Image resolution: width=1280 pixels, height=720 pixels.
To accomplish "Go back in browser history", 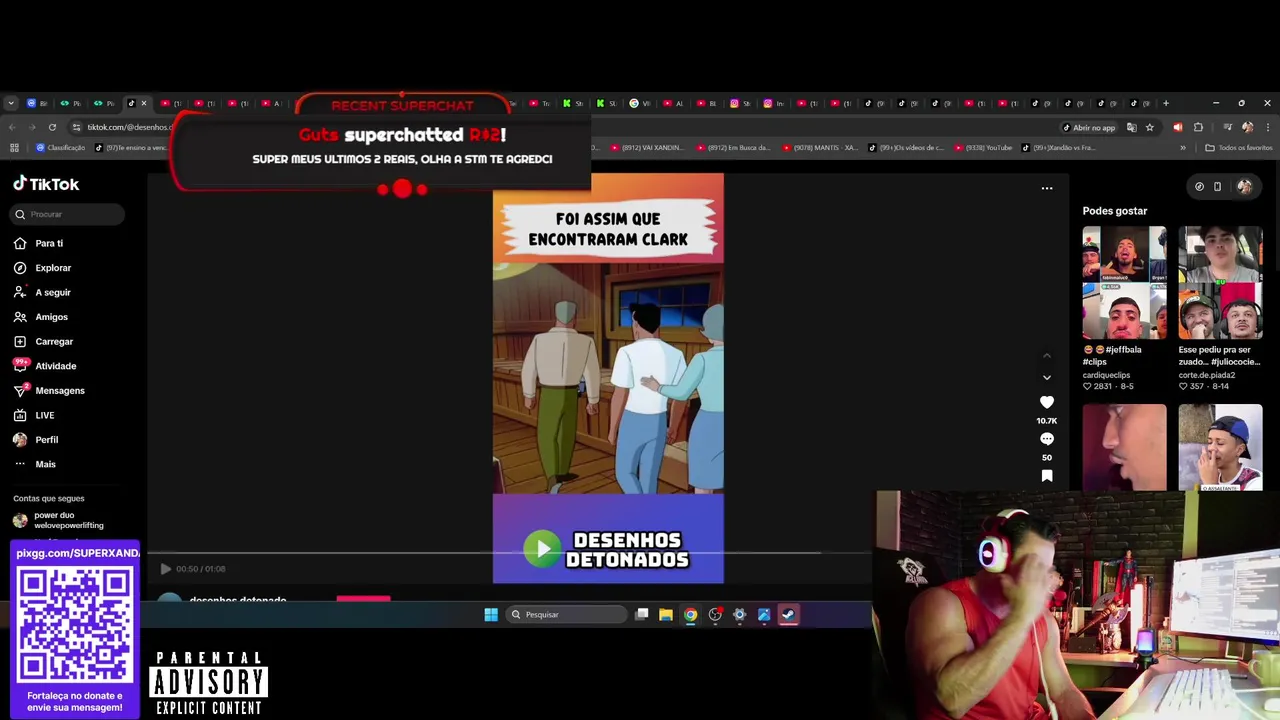I will point(12,127).
